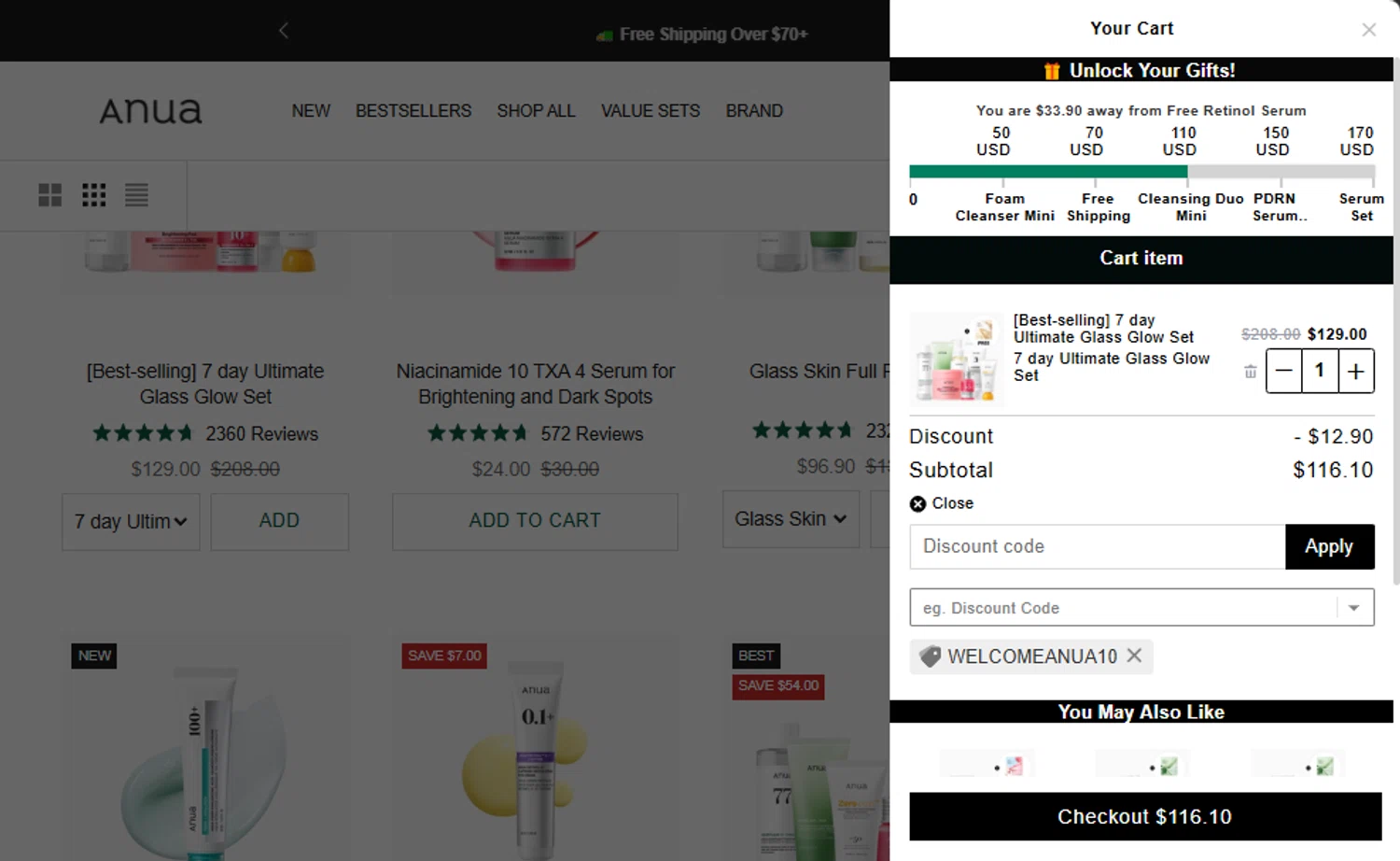Click the quantity value field in the cart
Screen dimensions: 1400x861
pos(1320,372)
